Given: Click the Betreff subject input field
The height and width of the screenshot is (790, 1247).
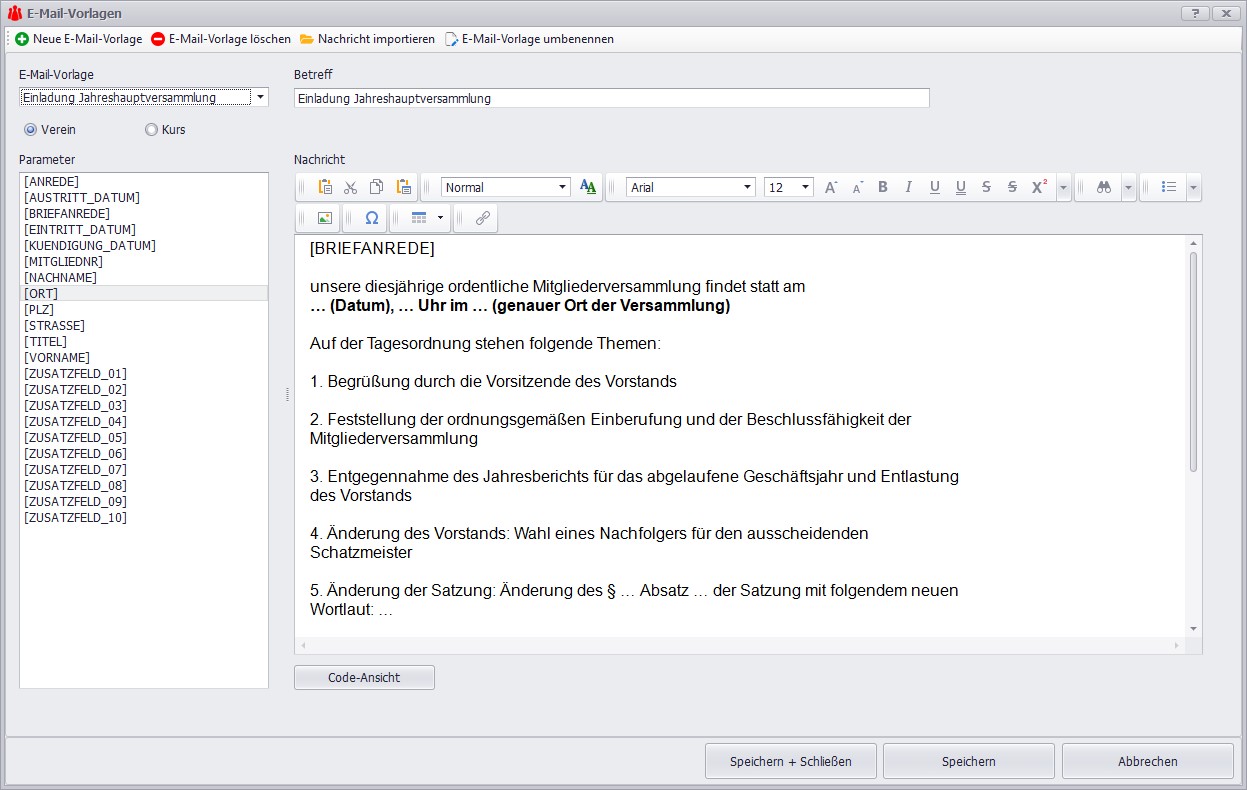Looking at the screenshot, I should click(x=611, y=98).
